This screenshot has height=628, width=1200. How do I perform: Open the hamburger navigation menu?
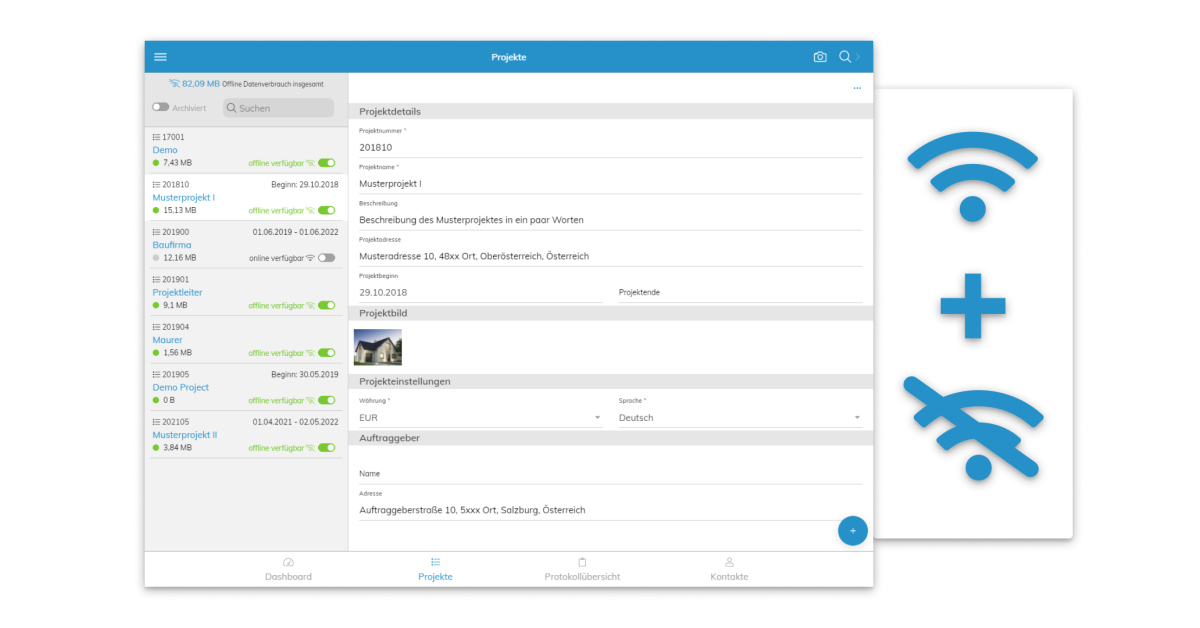(161, 56)
